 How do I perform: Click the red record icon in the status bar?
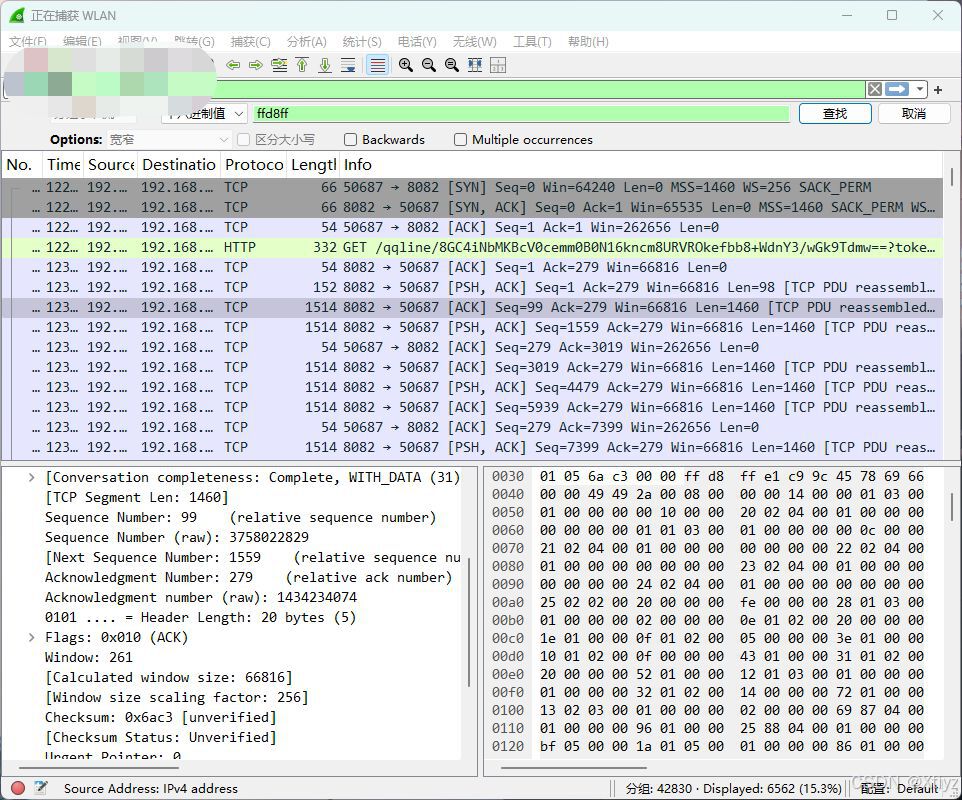click(x=18, y=788)
